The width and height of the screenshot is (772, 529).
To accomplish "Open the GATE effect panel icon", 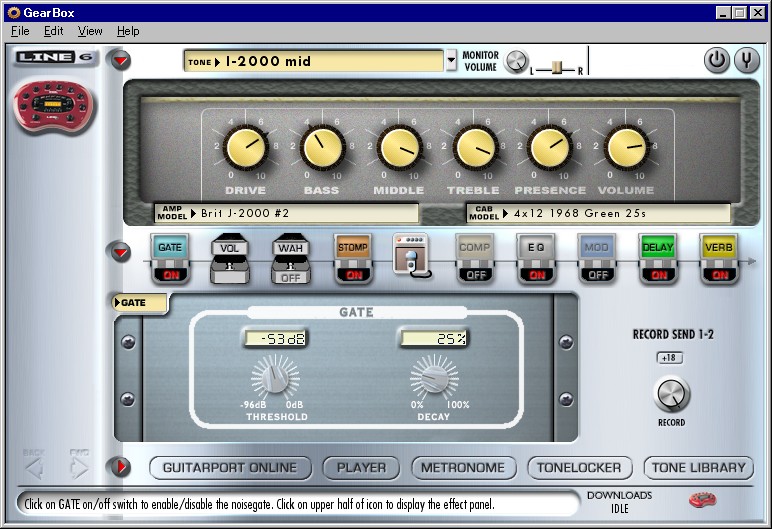I will click(170, 247).
